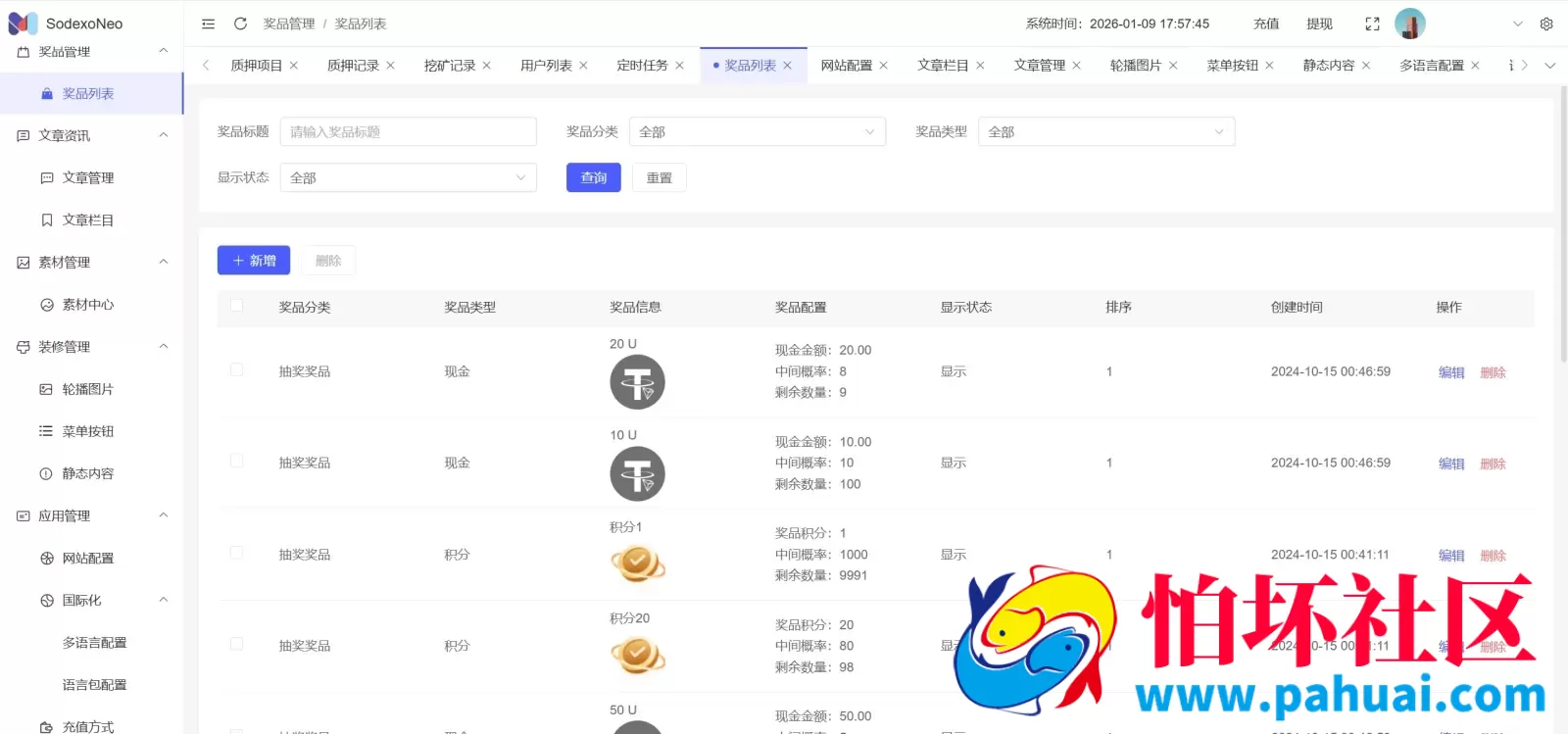This screenshot has width=1568, height=734.
Task: Open 奖品列表 in the sidebar
Action: (x=90, y=94)
